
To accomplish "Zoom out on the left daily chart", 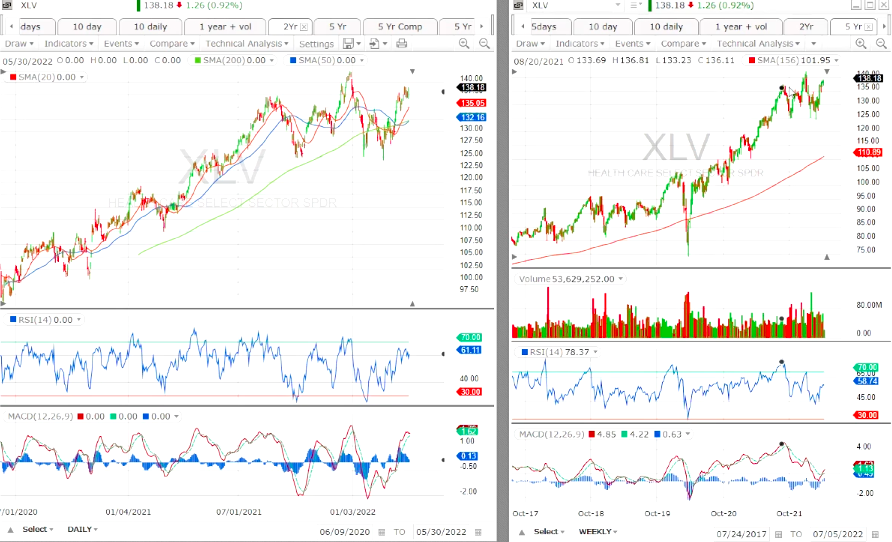I will [x=484, y=43].
